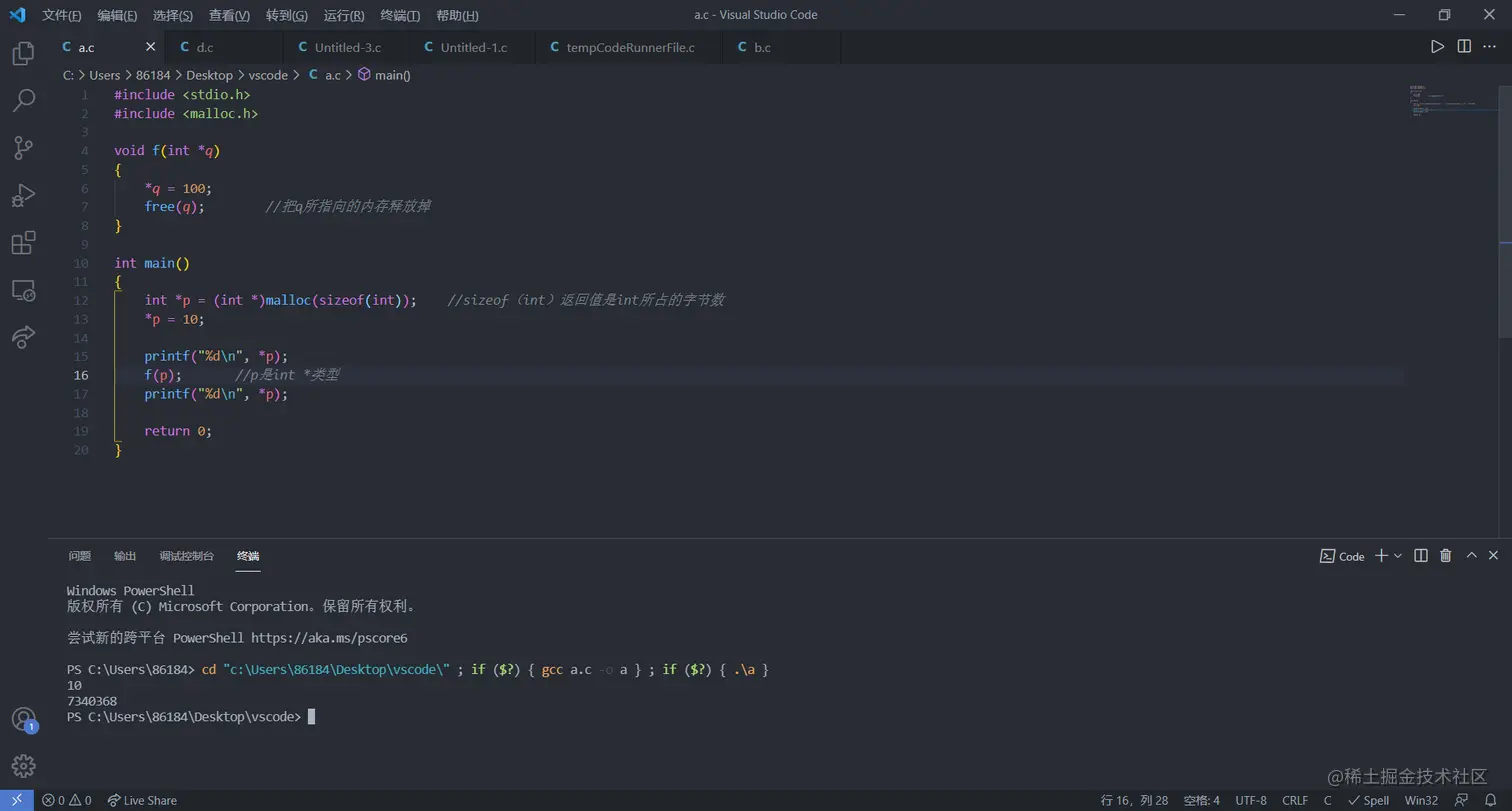The image size is (1512, 811).
Task: Open the Extensions view
Action: coord(23,243)
